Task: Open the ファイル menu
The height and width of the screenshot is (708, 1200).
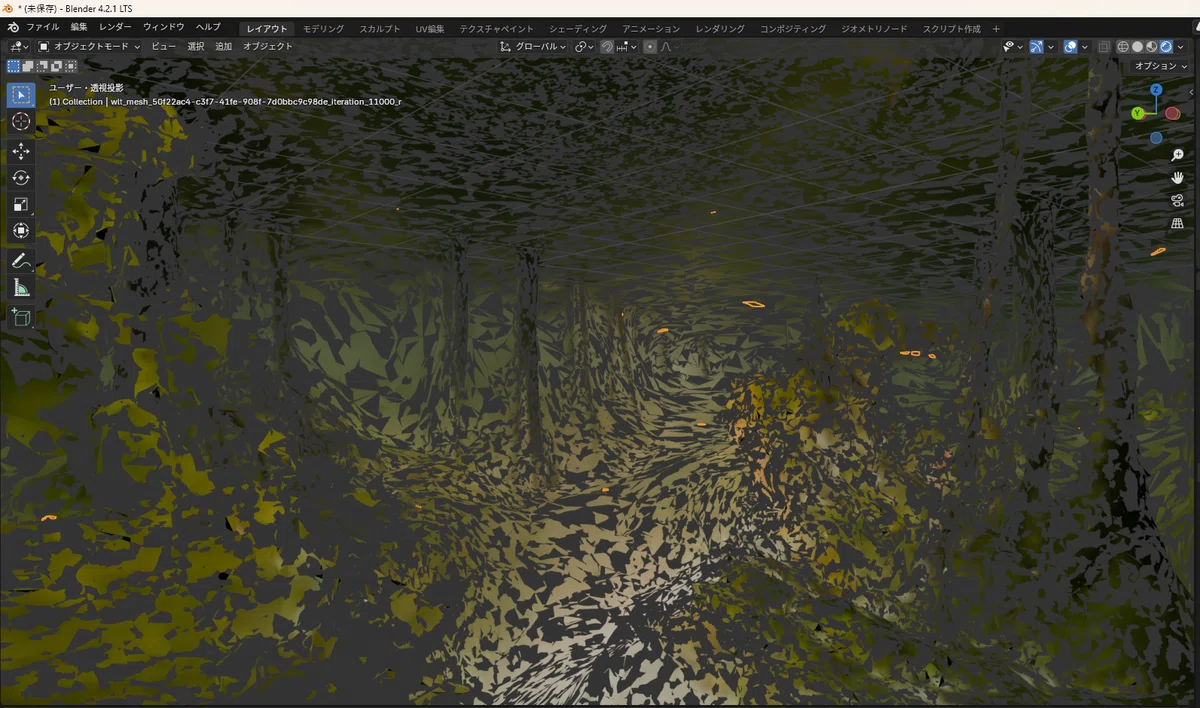Action: (42, 28)
